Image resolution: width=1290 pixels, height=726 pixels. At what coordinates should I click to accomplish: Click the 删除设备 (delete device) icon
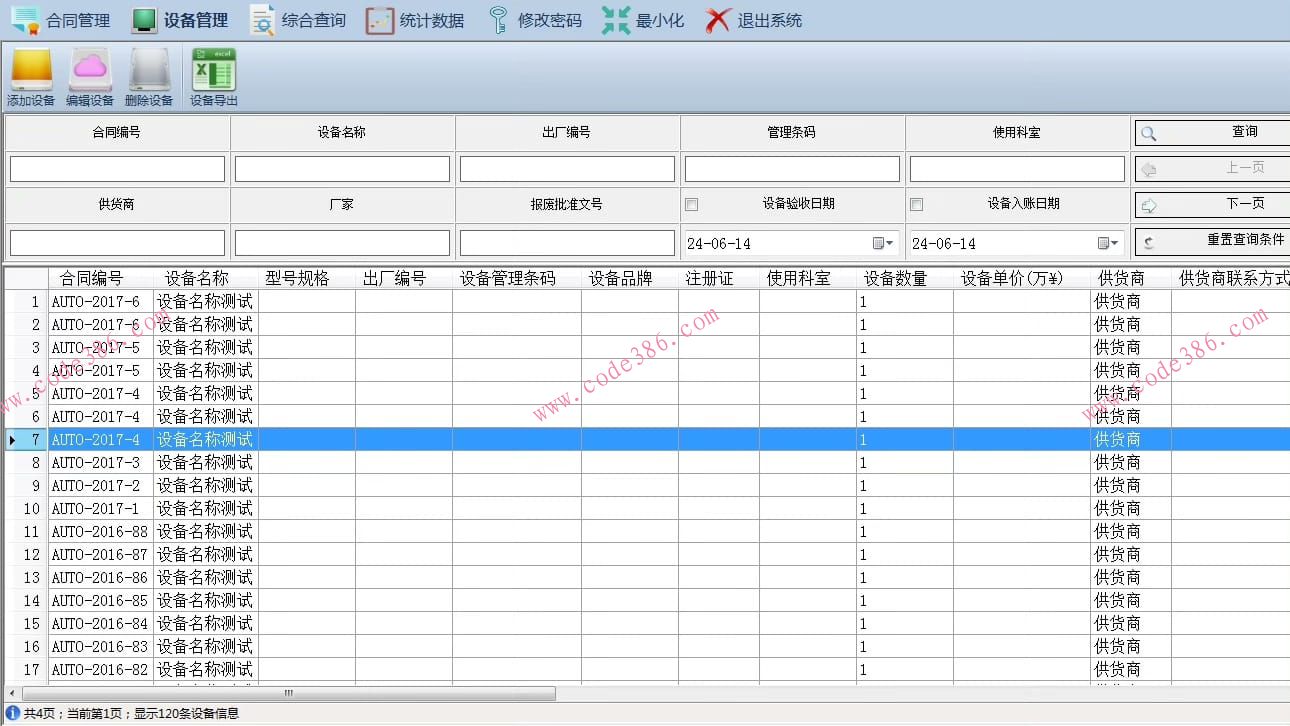click(149, 76)
